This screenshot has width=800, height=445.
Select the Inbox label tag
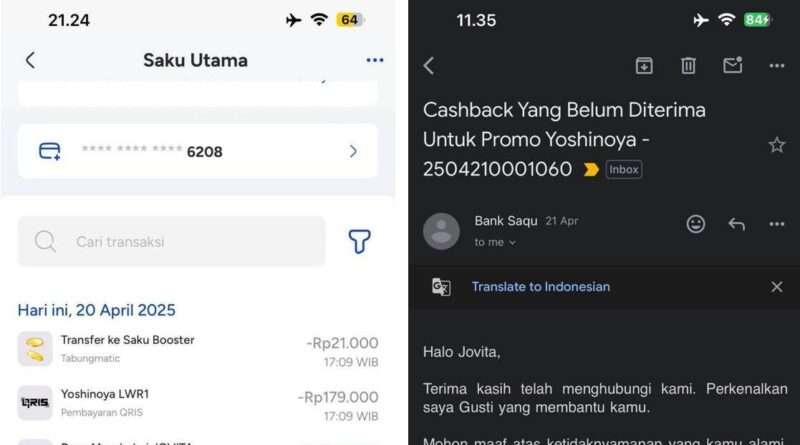click(x=623, y=169)
